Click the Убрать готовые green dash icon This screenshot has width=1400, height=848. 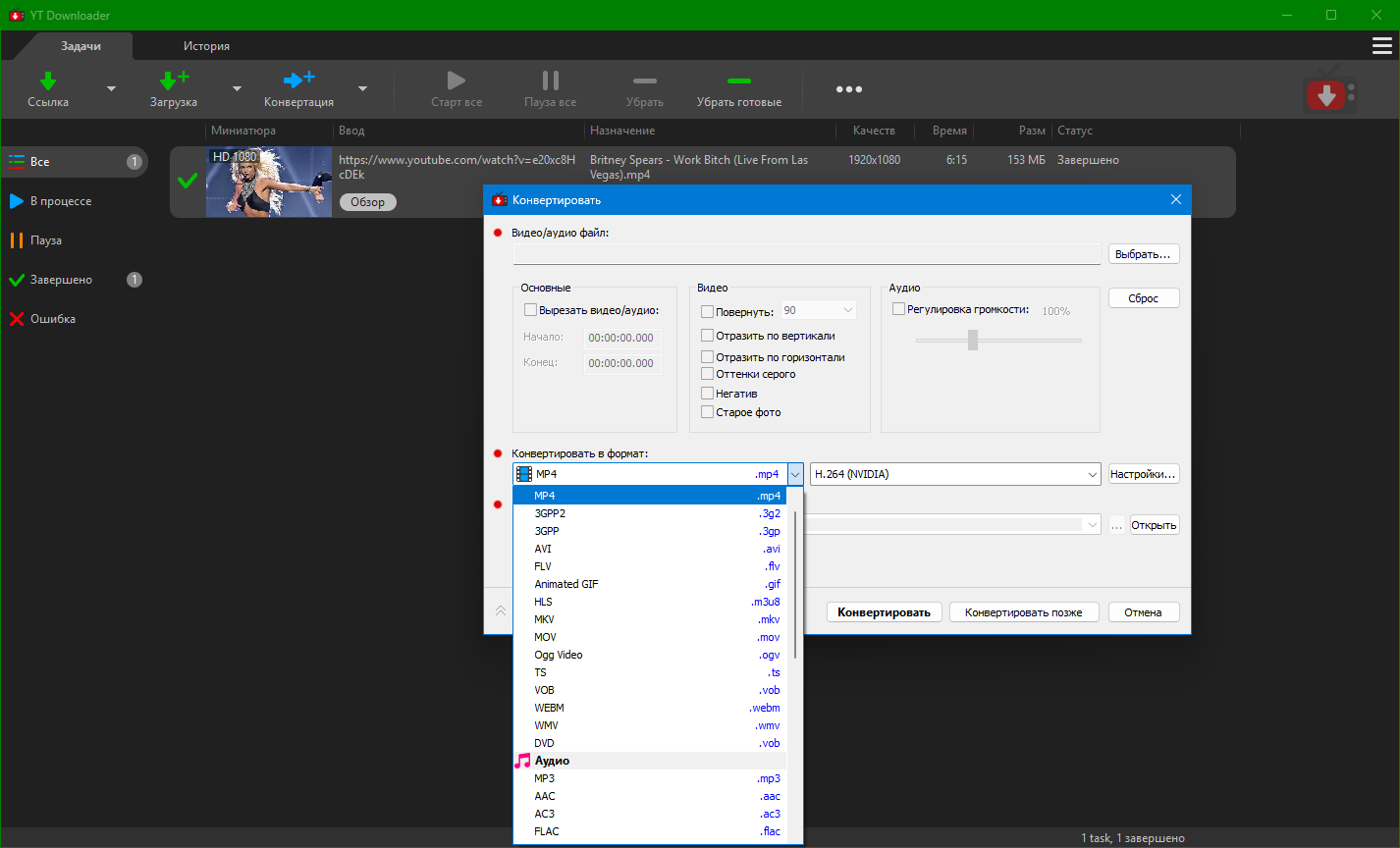[x=738, y=80]
